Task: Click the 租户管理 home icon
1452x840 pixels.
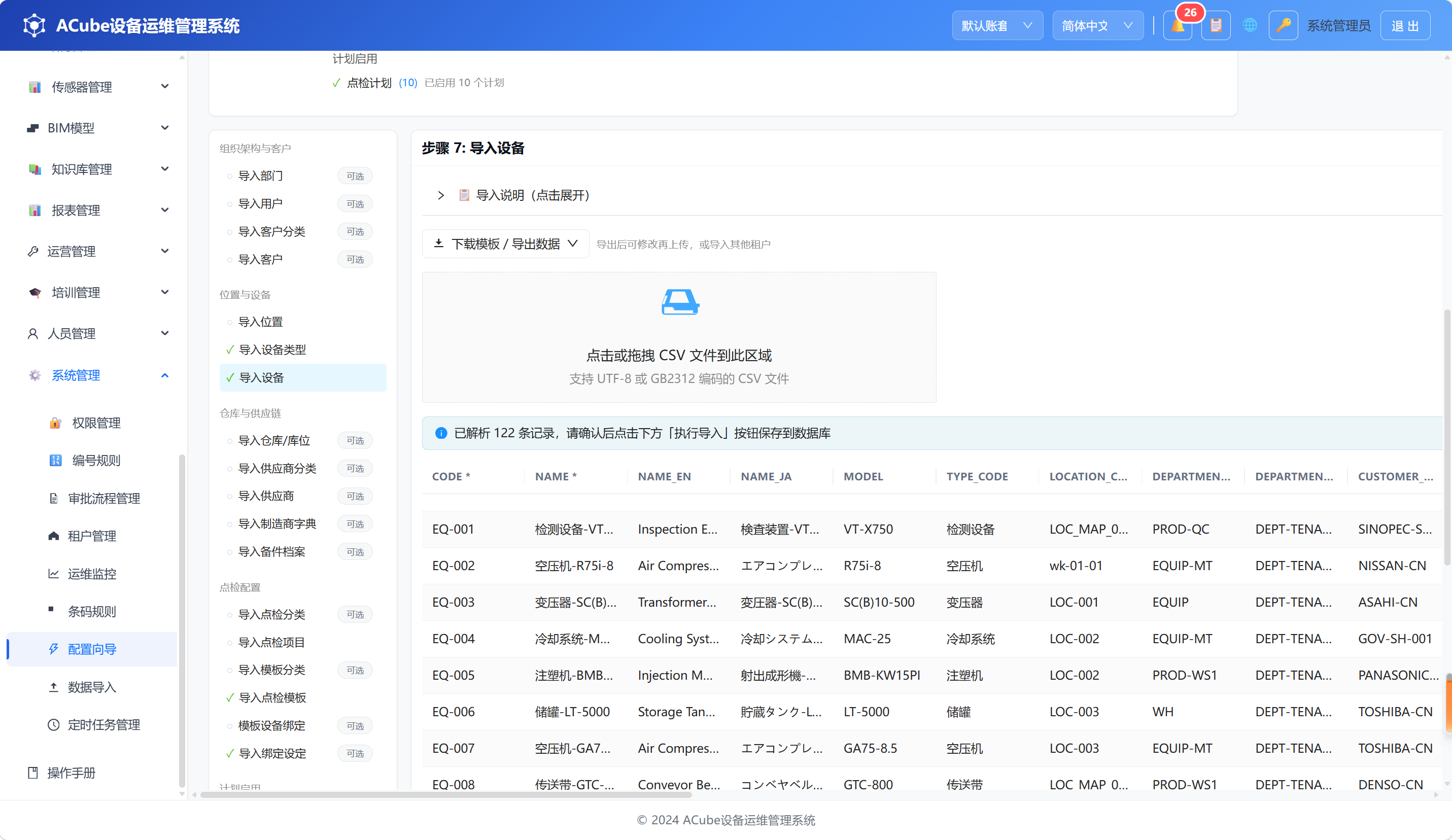Action: tap(54, 536)
